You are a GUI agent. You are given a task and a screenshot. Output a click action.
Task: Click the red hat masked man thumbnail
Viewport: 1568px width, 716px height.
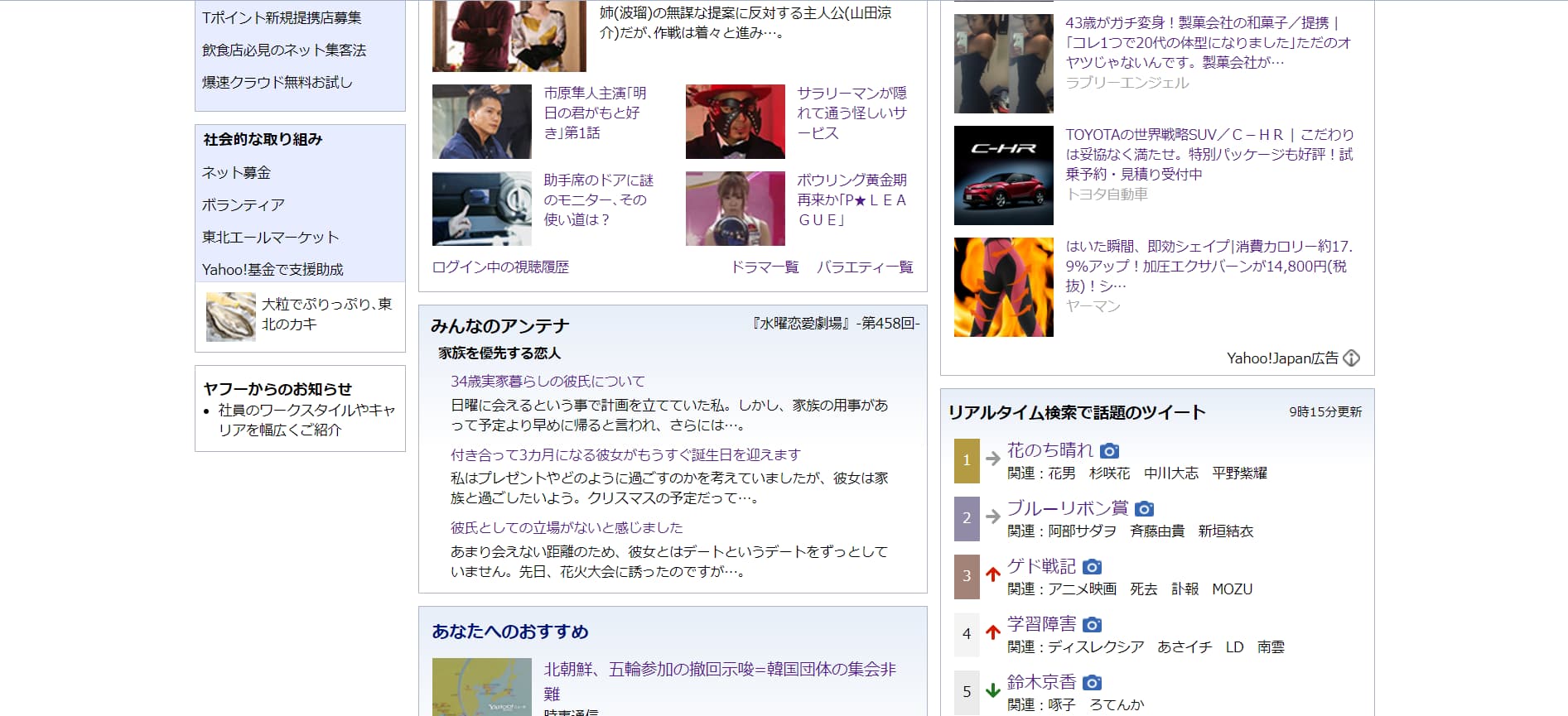coord(736,122)
